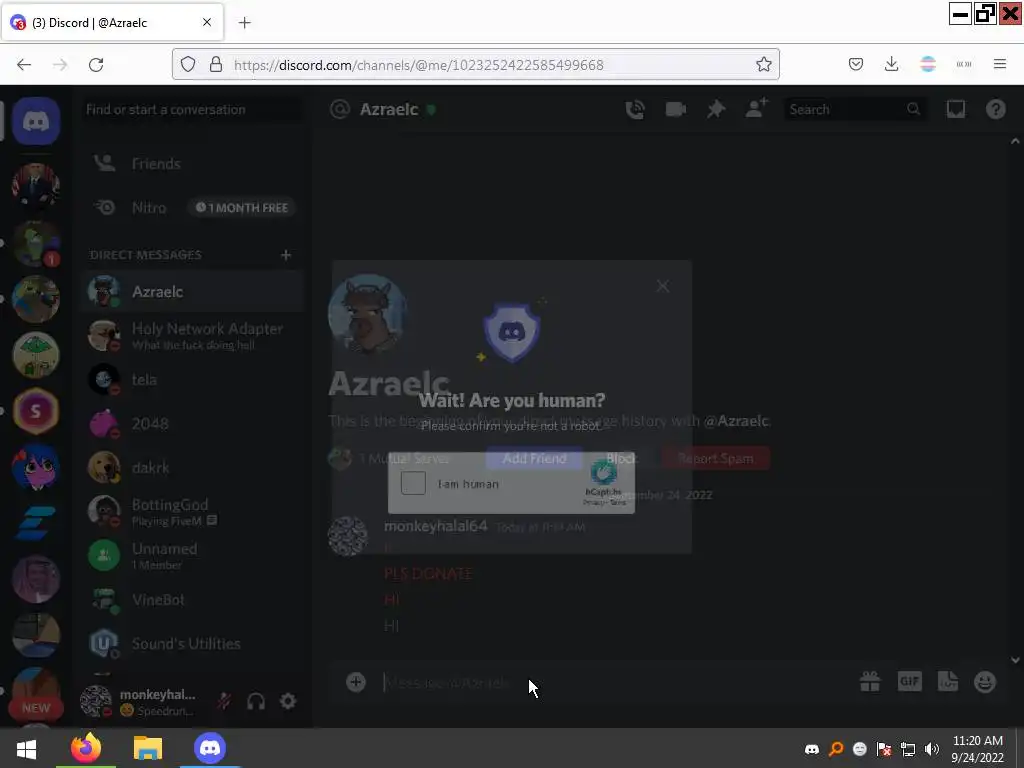Open site security shield in address bar

click(x=188, y=64)
